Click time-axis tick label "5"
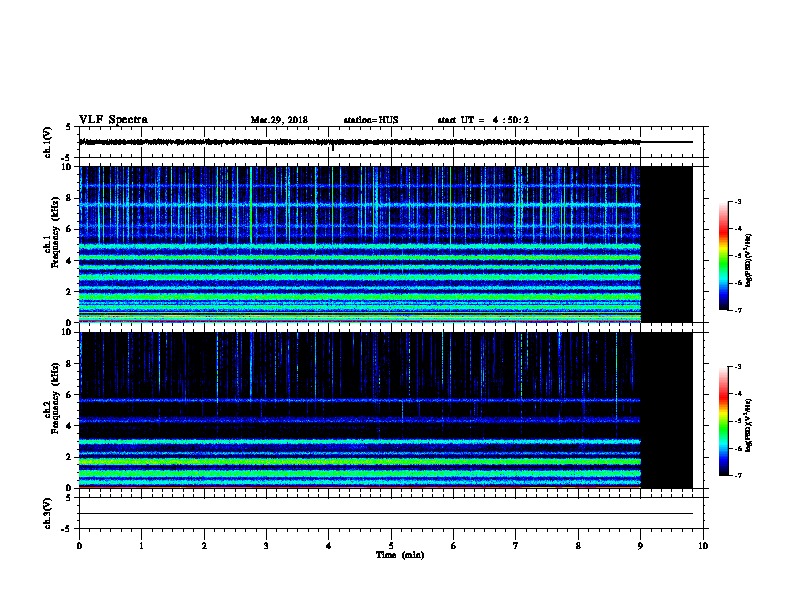This screenshot has height=612, width=792. 391,546
